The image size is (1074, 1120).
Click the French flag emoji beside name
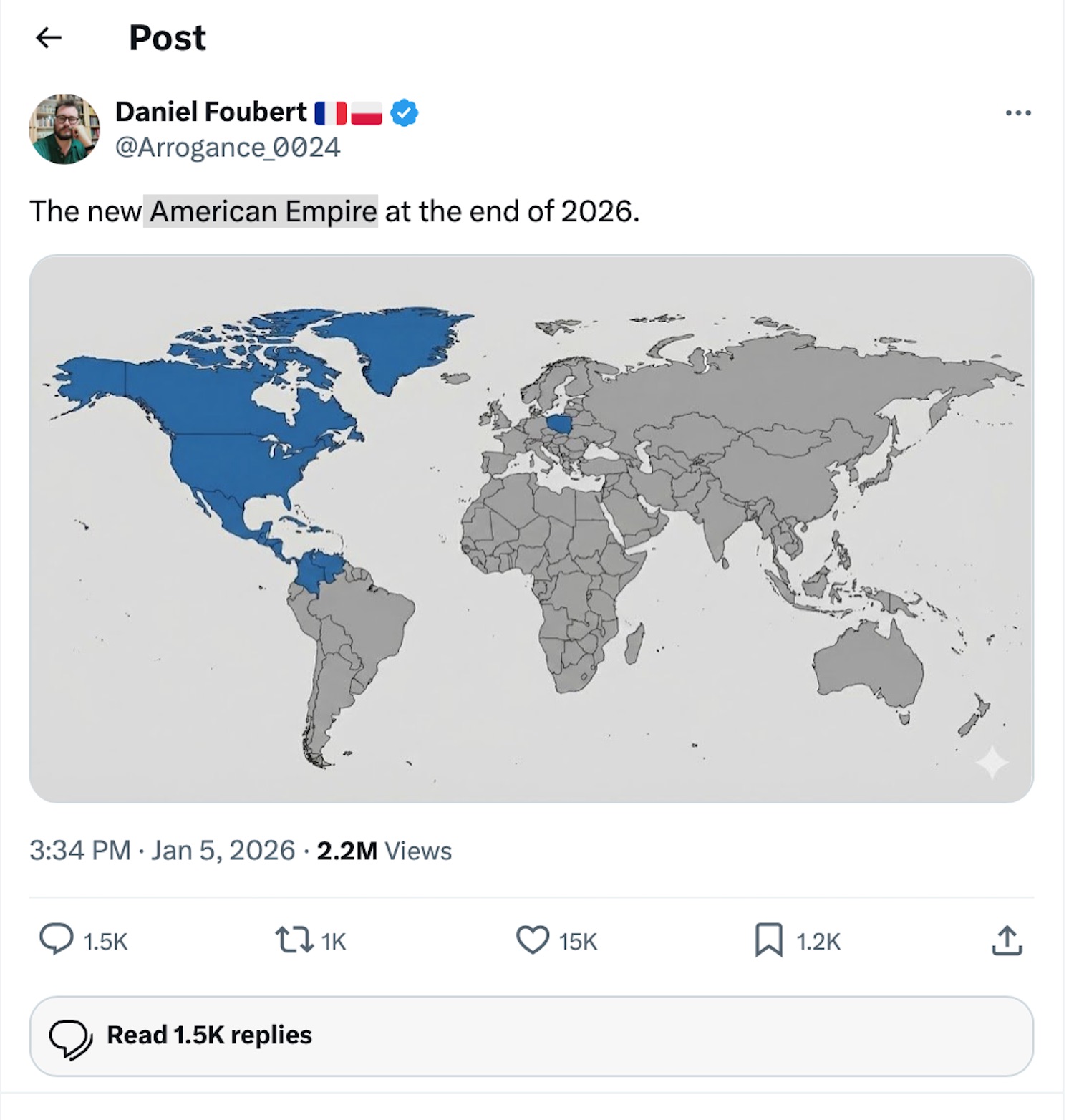point(330,113)
